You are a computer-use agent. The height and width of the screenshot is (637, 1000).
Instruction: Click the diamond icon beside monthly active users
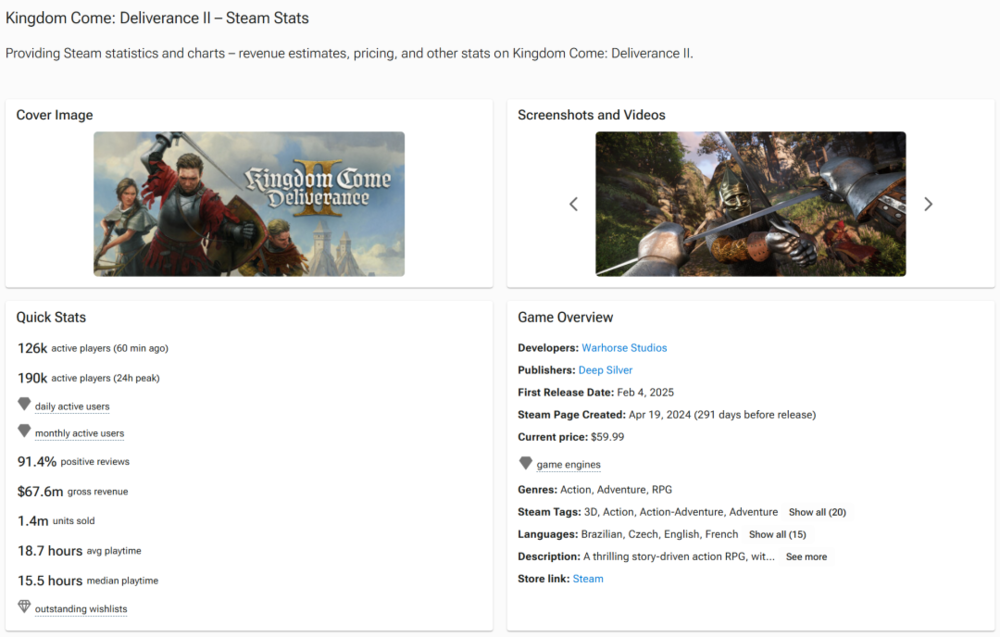tap(24, 432)
